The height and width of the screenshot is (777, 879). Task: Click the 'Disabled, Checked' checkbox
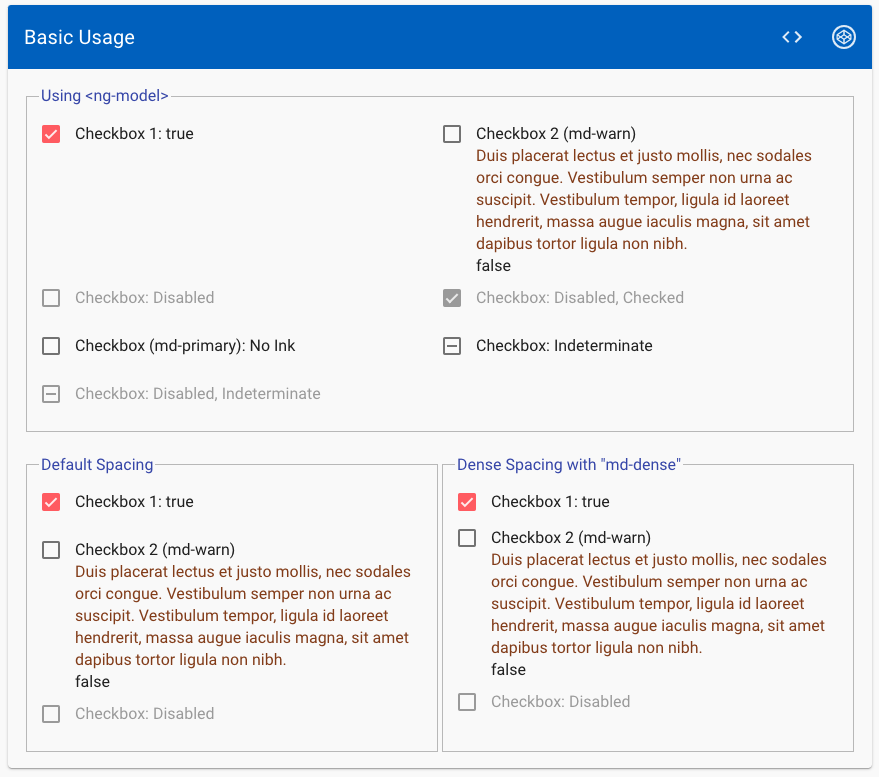click(x=452, y=298)
